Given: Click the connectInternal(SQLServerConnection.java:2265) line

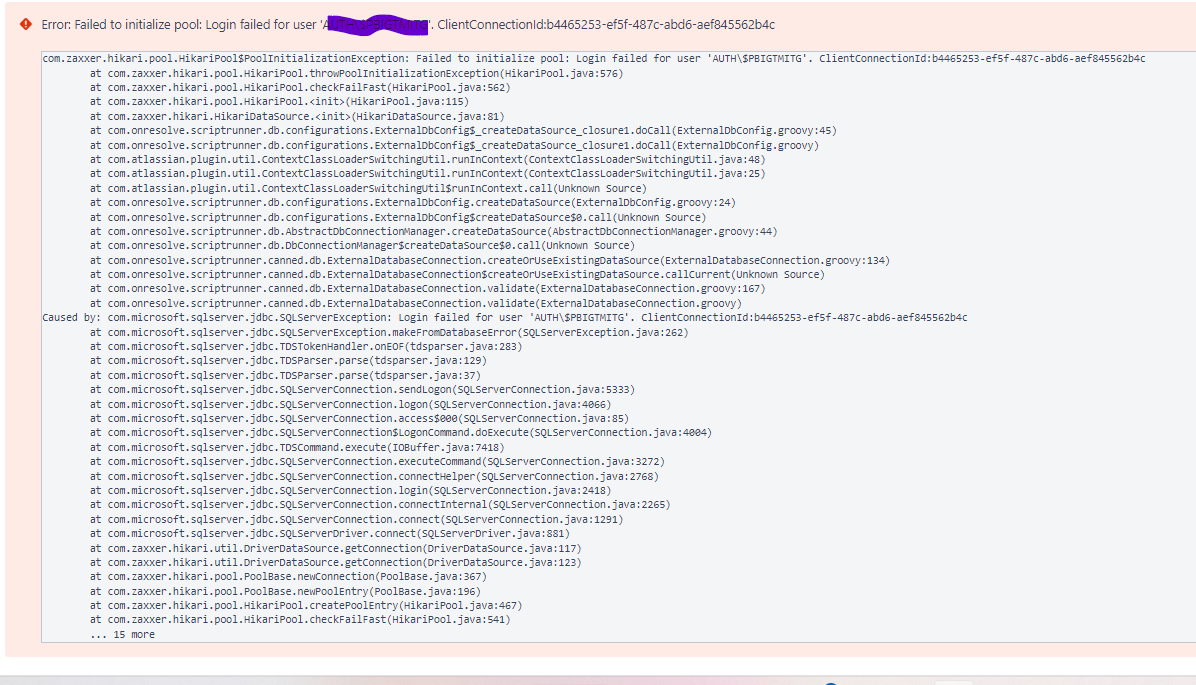Looking at the screenshot, I should 380,504.
